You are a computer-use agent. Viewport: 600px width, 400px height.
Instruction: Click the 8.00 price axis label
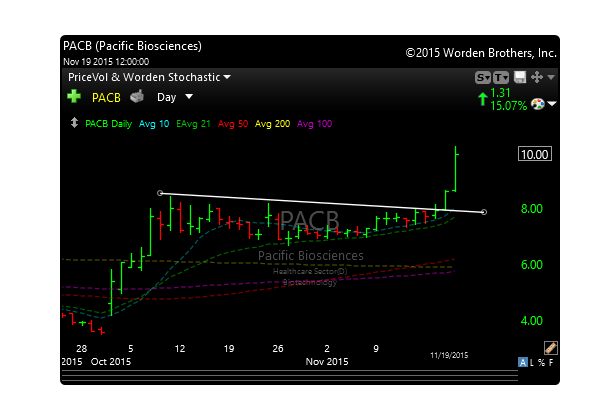532,209
